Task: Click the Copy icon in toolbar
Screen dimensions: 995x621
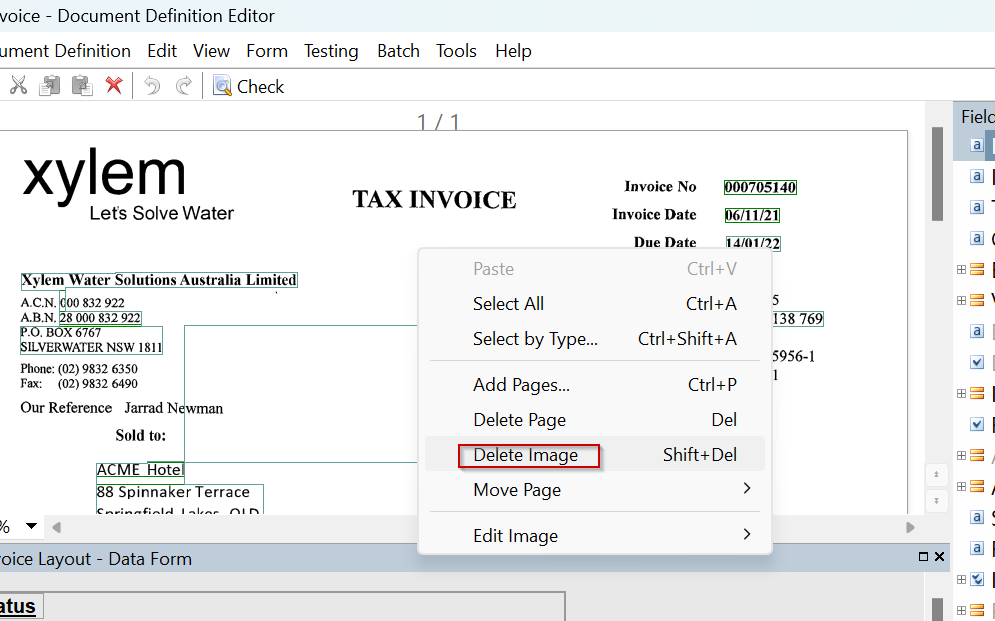Action: pos(49,85)
